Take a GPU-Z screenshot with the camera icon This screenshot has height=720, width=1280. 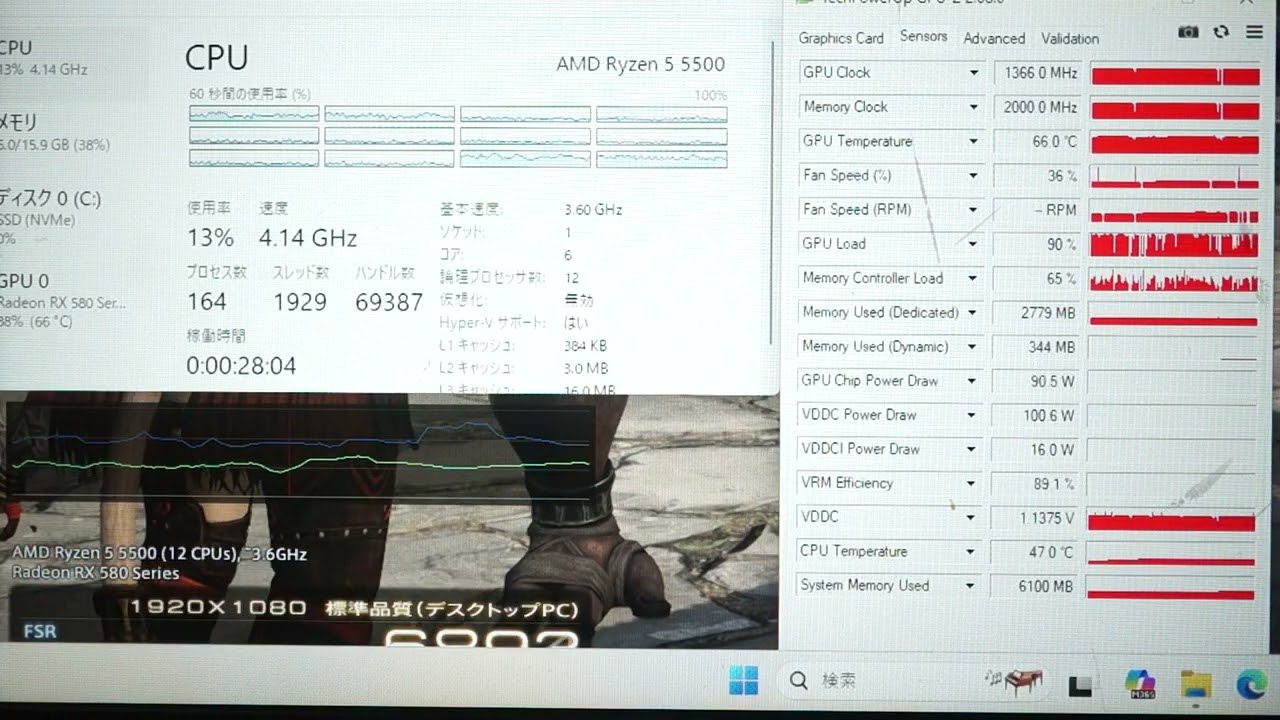tap(1188, 32)
